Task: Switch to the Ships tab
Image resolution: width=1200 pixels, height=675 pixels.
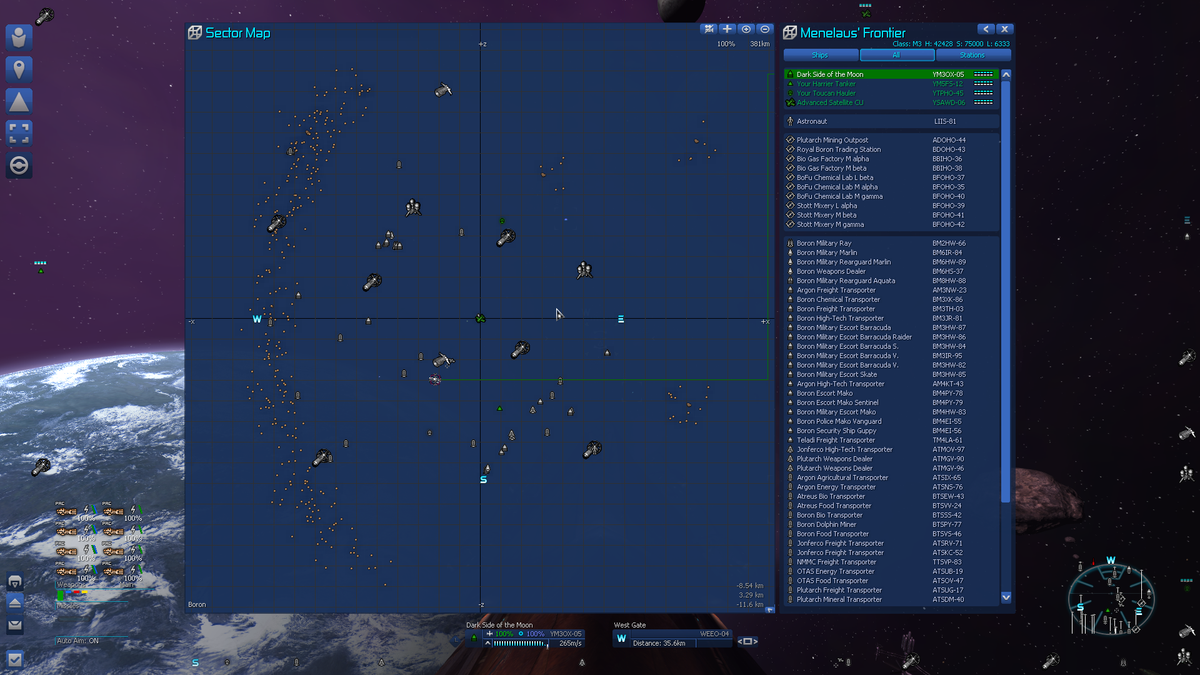Action: [x=820, y=55]
